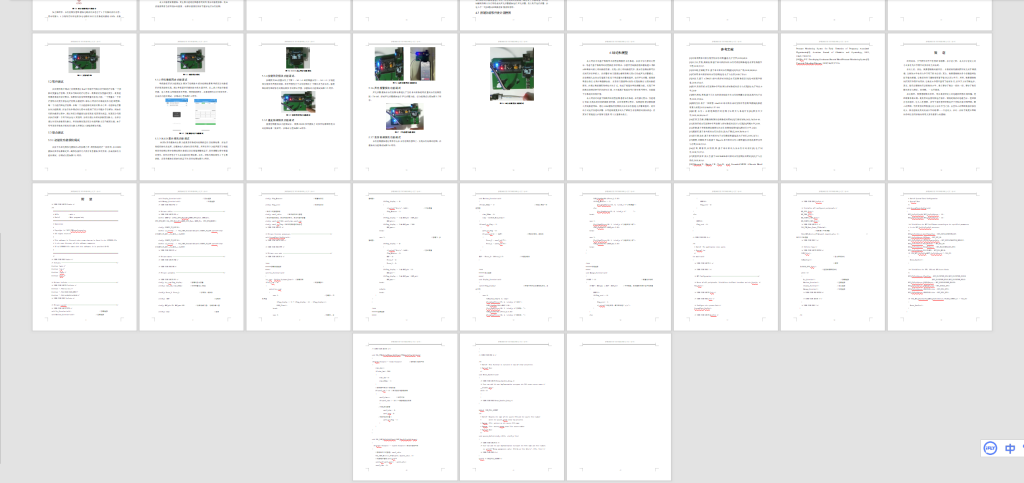Toggle the 中 Chinese input mode indicator
The image size is (1024, 483).
1011,449
